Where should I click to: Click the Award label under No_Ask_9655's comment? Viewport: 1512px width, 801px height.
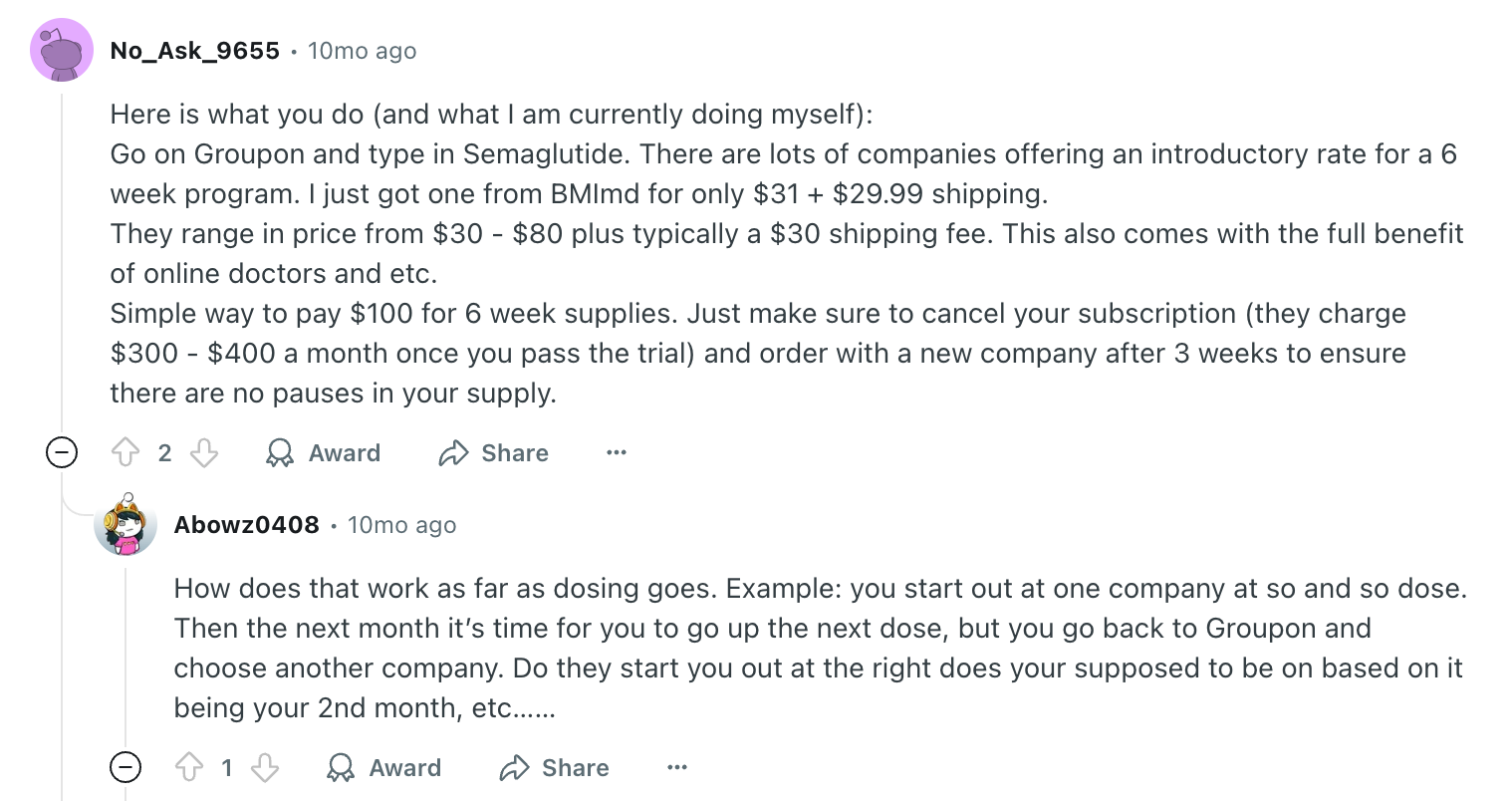tap(345, 453)
